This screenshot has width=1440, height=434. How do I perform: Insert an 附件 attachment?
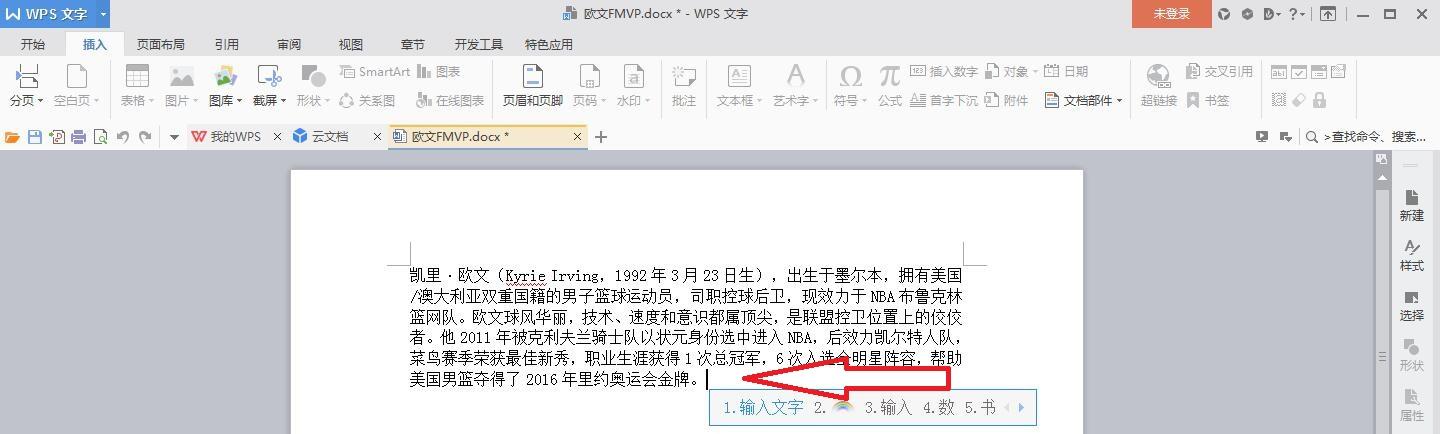(x=1007, y=100)
